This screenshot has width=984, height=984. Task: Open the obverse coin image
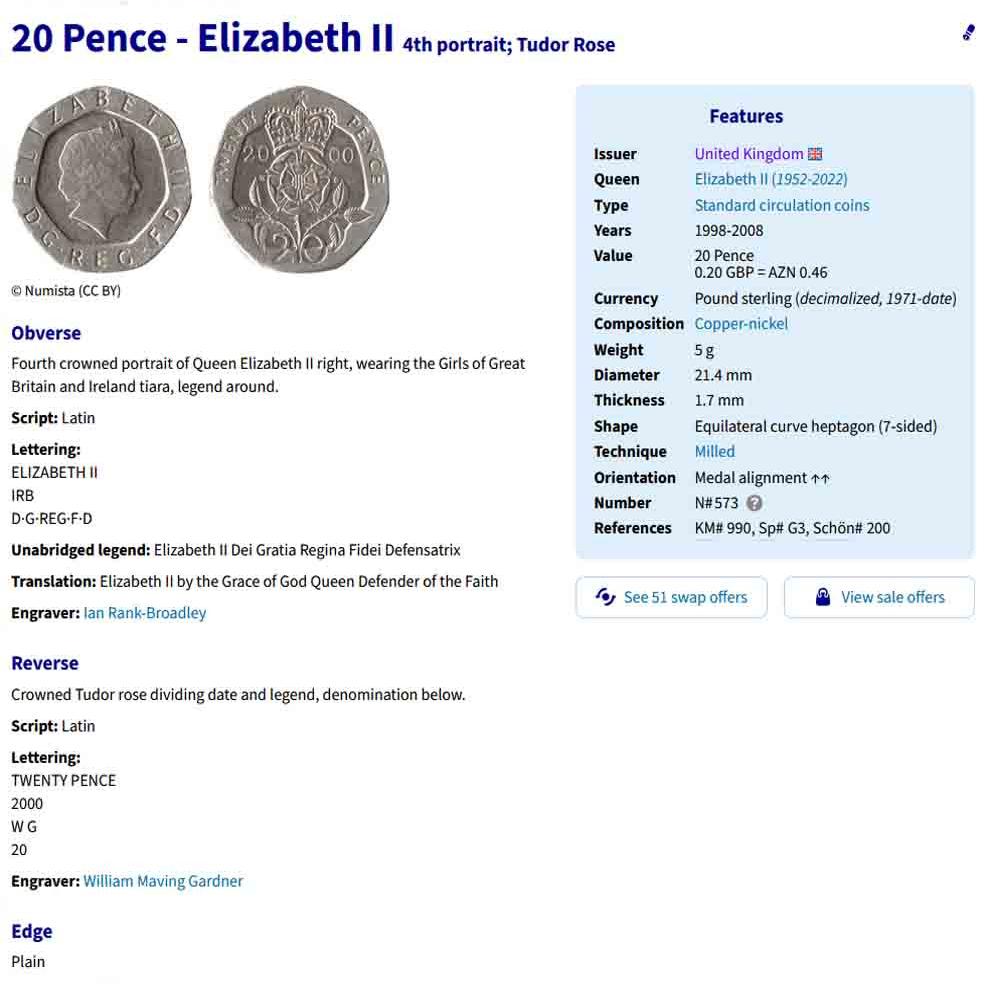pos(102,179)
